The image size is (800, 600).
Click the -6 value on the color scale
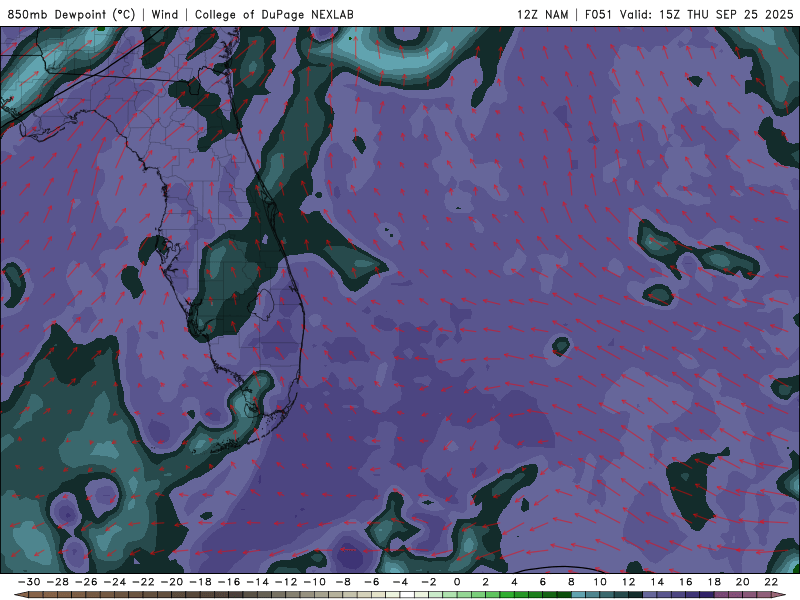pyautogui.click(x=372, y=582)
